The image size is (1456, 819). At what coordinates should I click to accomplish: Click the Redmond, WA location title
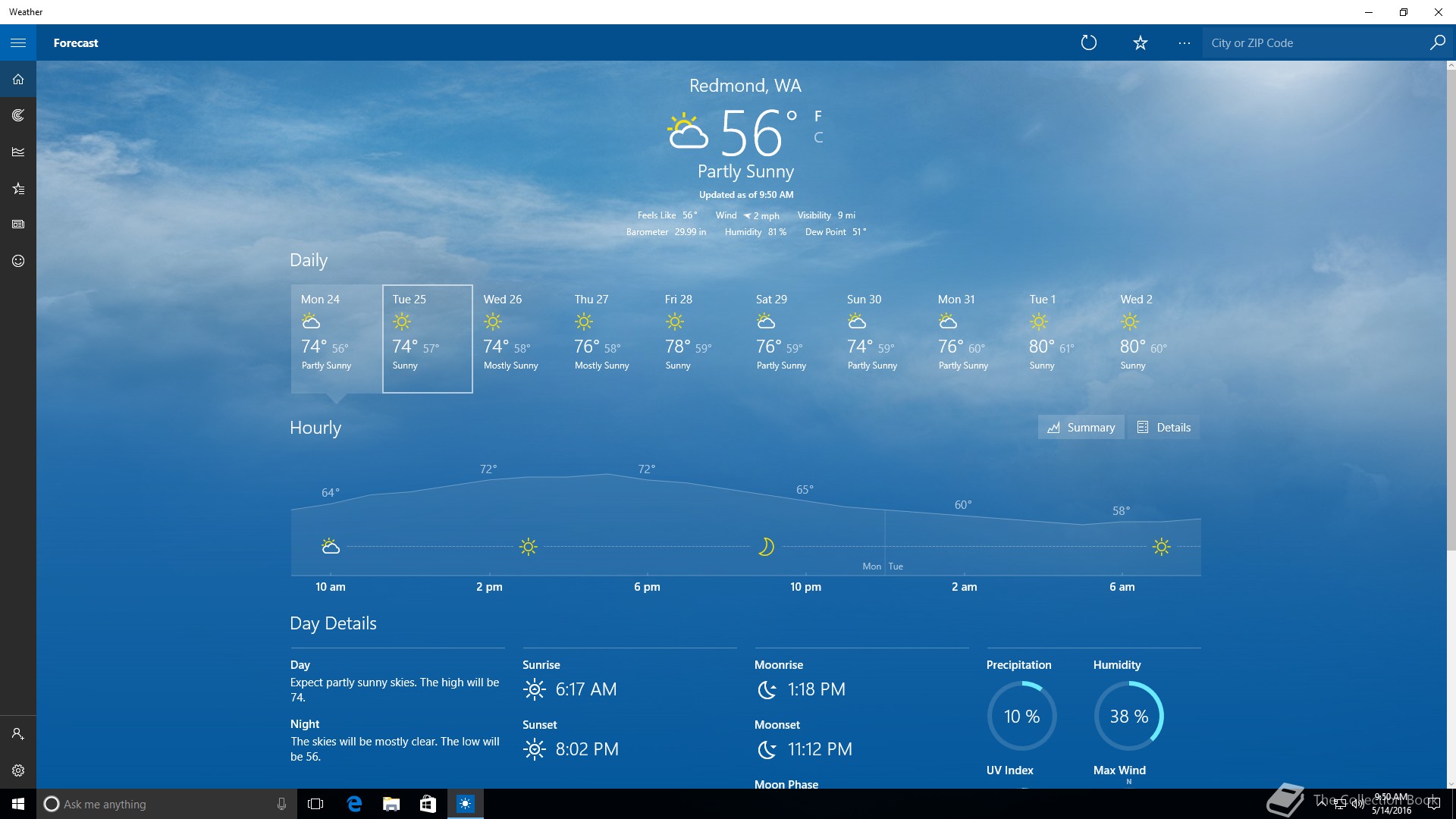coord(745,86)
